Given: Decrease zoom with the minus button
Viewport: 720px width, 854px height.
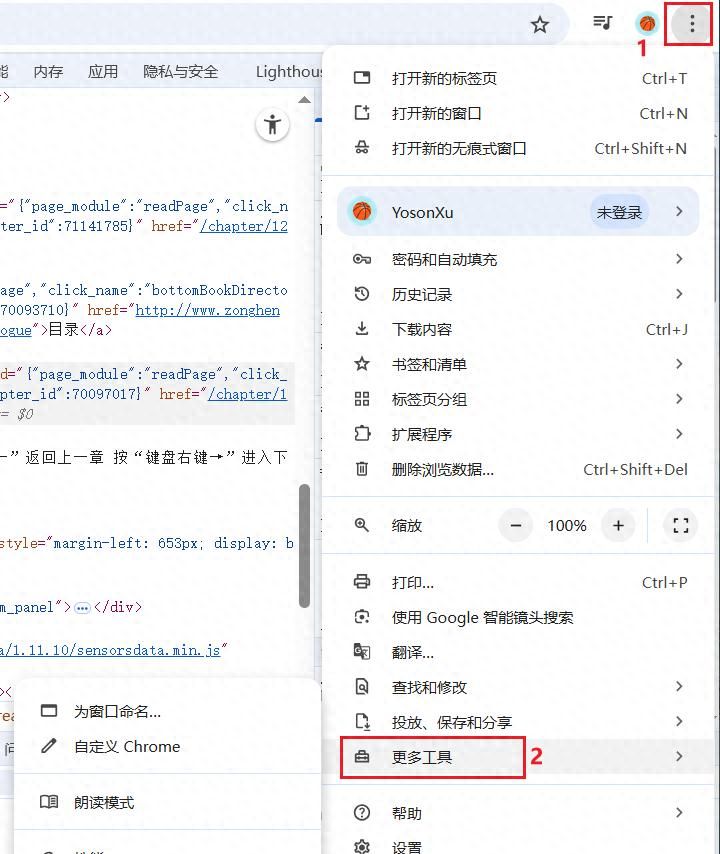Looking at the screenshot, I should 516,526.
